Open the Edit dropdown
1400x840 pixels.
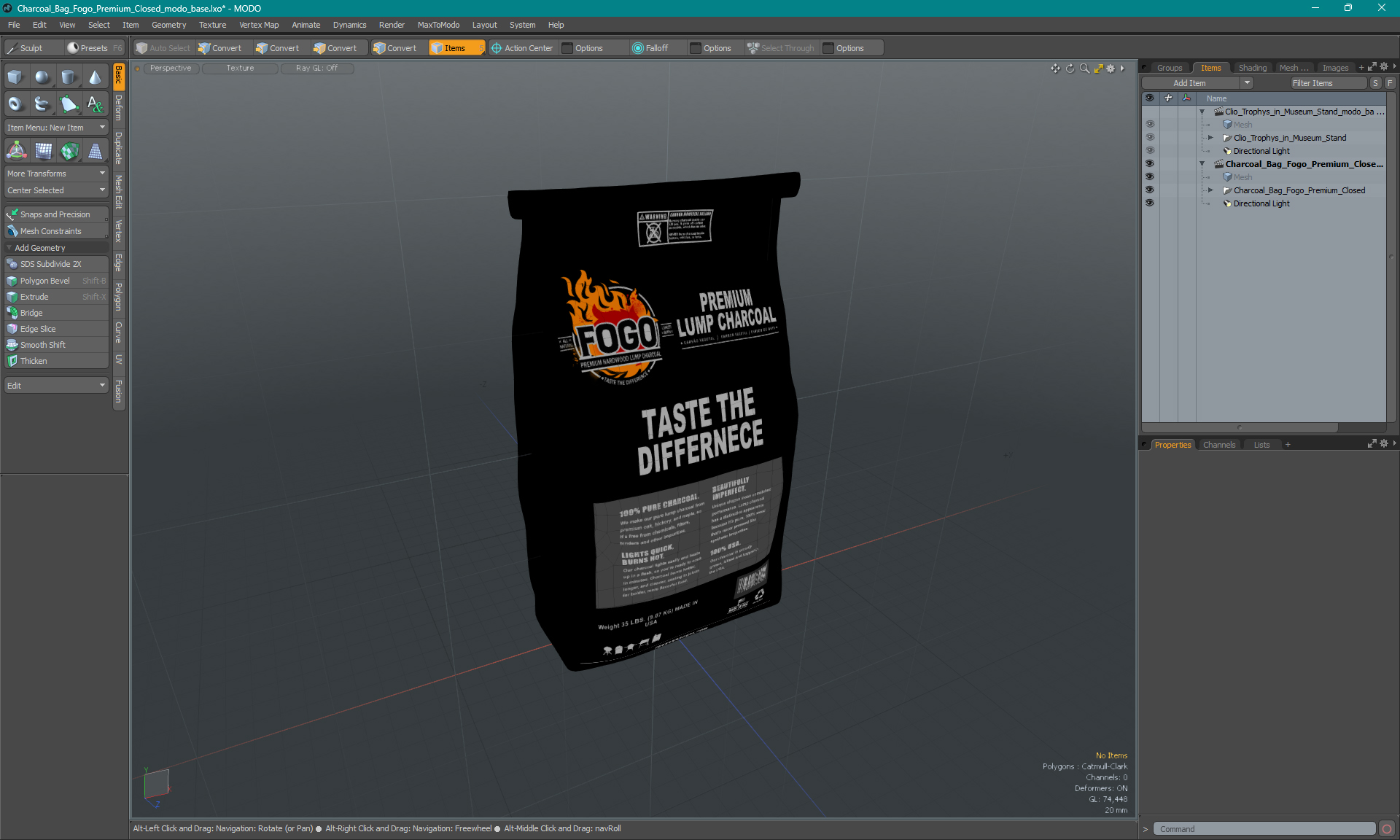tap(56, 386)
